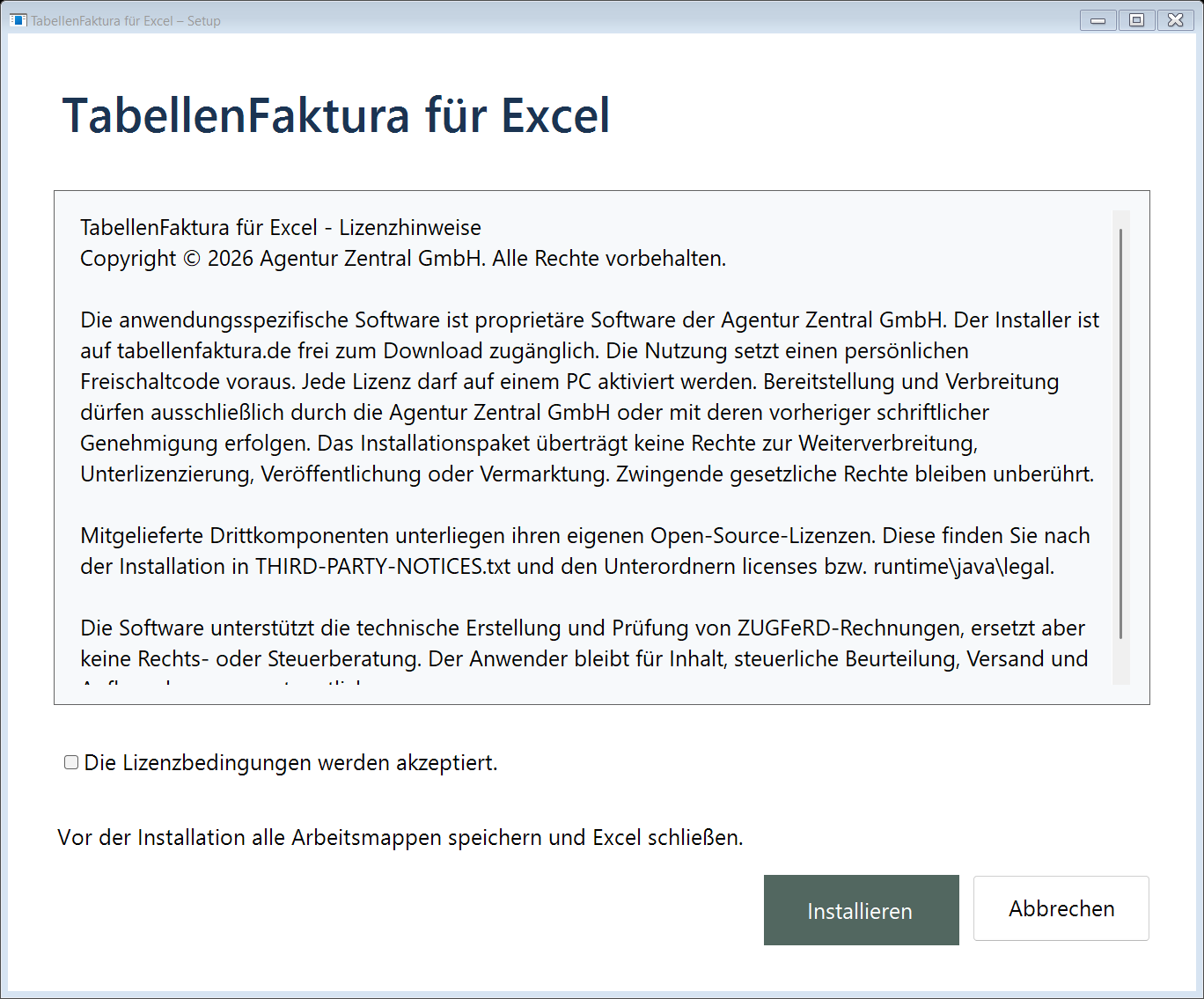
Task: Click the text mentioning THIRD-PARTY-NOTICES.txt
Action: pos(568,566)
